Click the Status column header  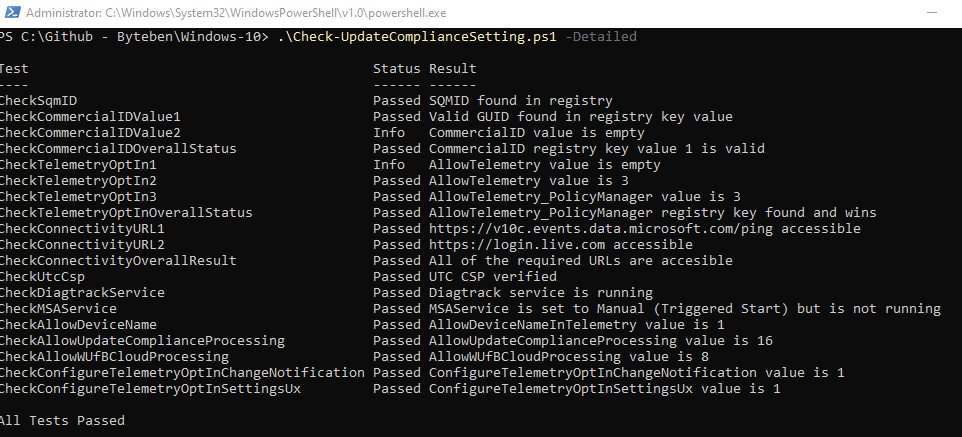click(396, 69)
